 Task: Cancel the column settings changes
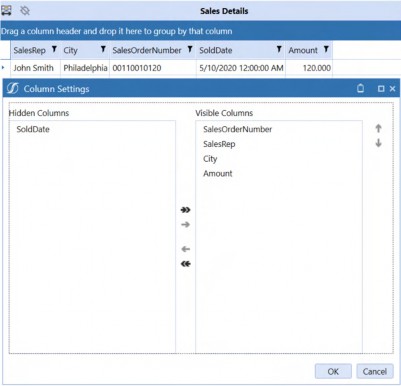[x=375, y=371]
